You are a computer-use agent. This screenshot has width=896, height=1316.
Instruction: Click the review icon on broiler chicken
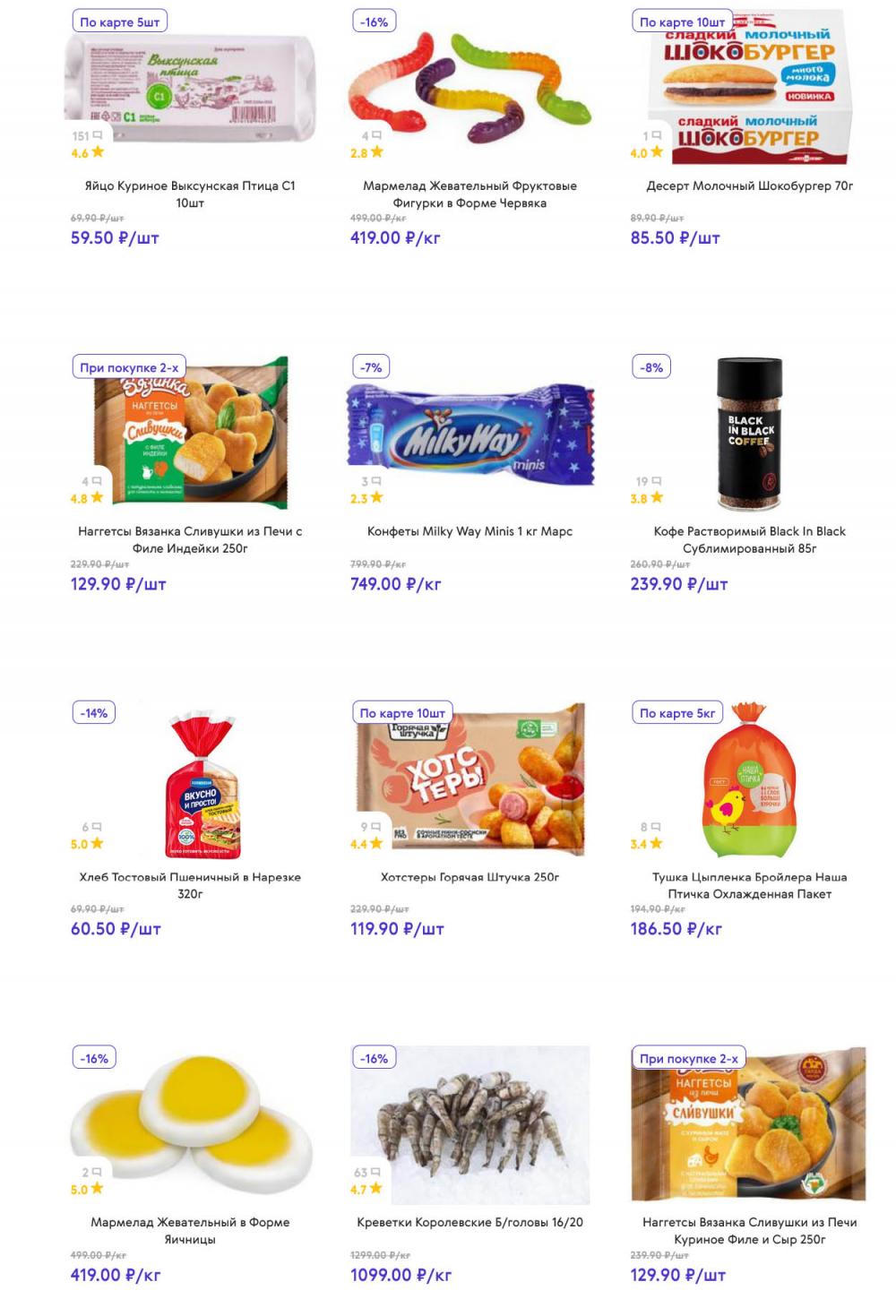657,827
